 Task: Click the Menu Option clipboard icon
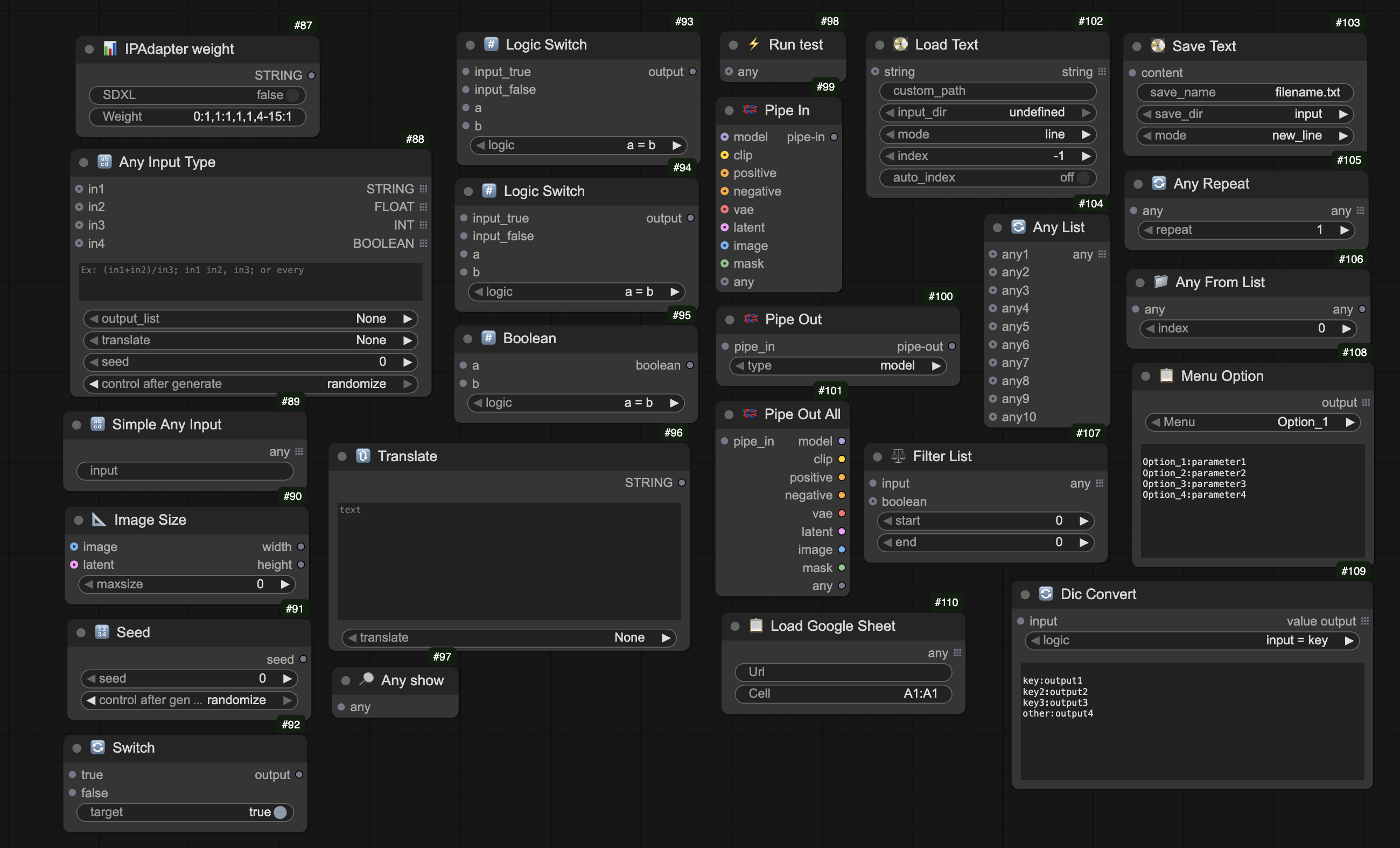[x=1166, y=375]
